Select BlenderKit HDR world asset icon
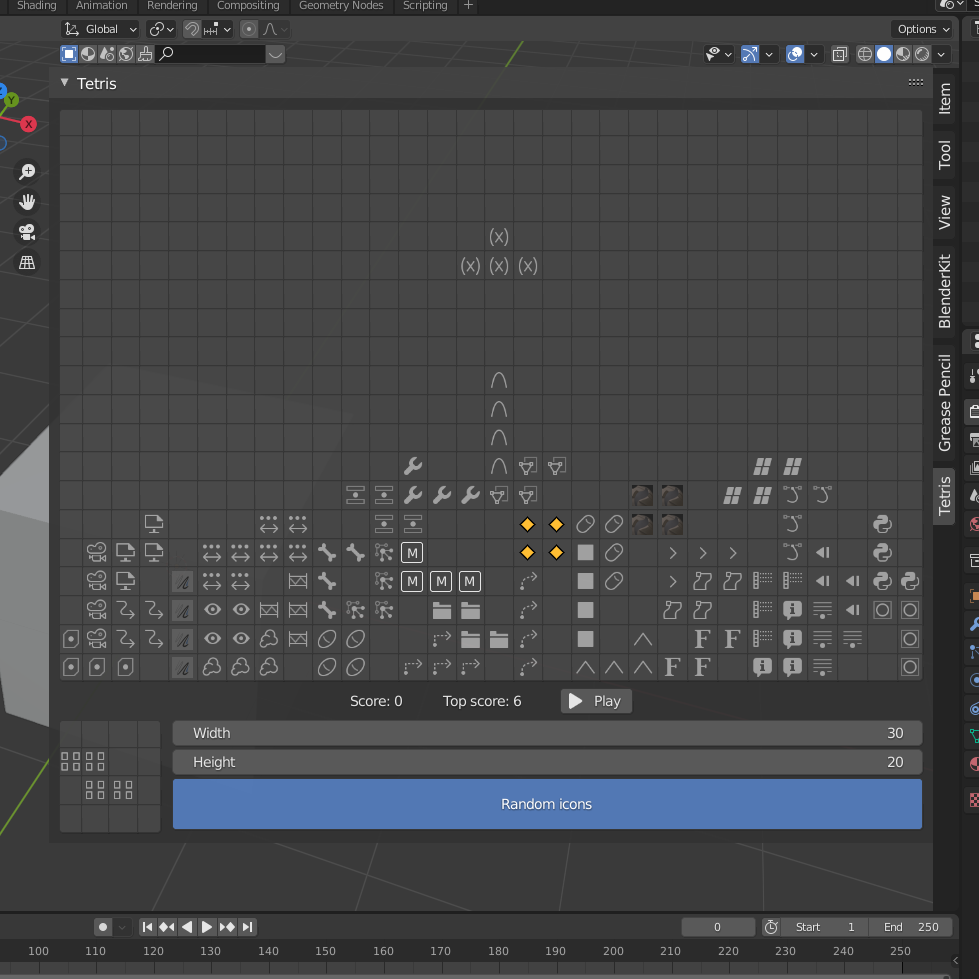This screenshot has height=979, width=979. point(125,54)
